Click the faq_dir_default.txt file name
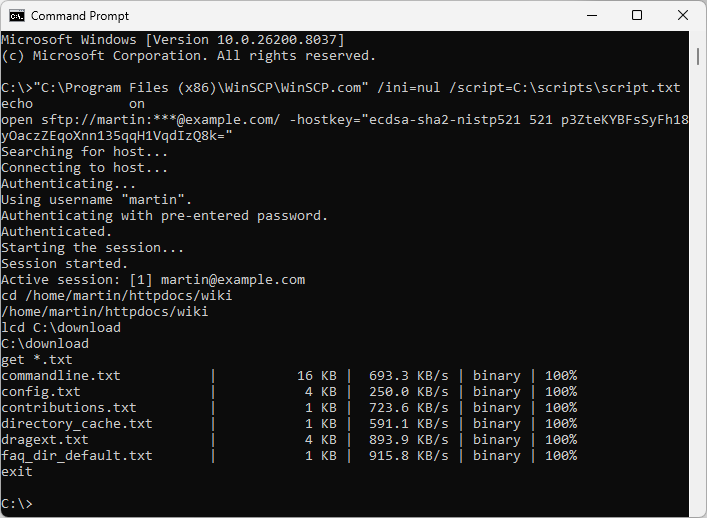This screenshot has height=518, width=707. click(x=77, y=456)
